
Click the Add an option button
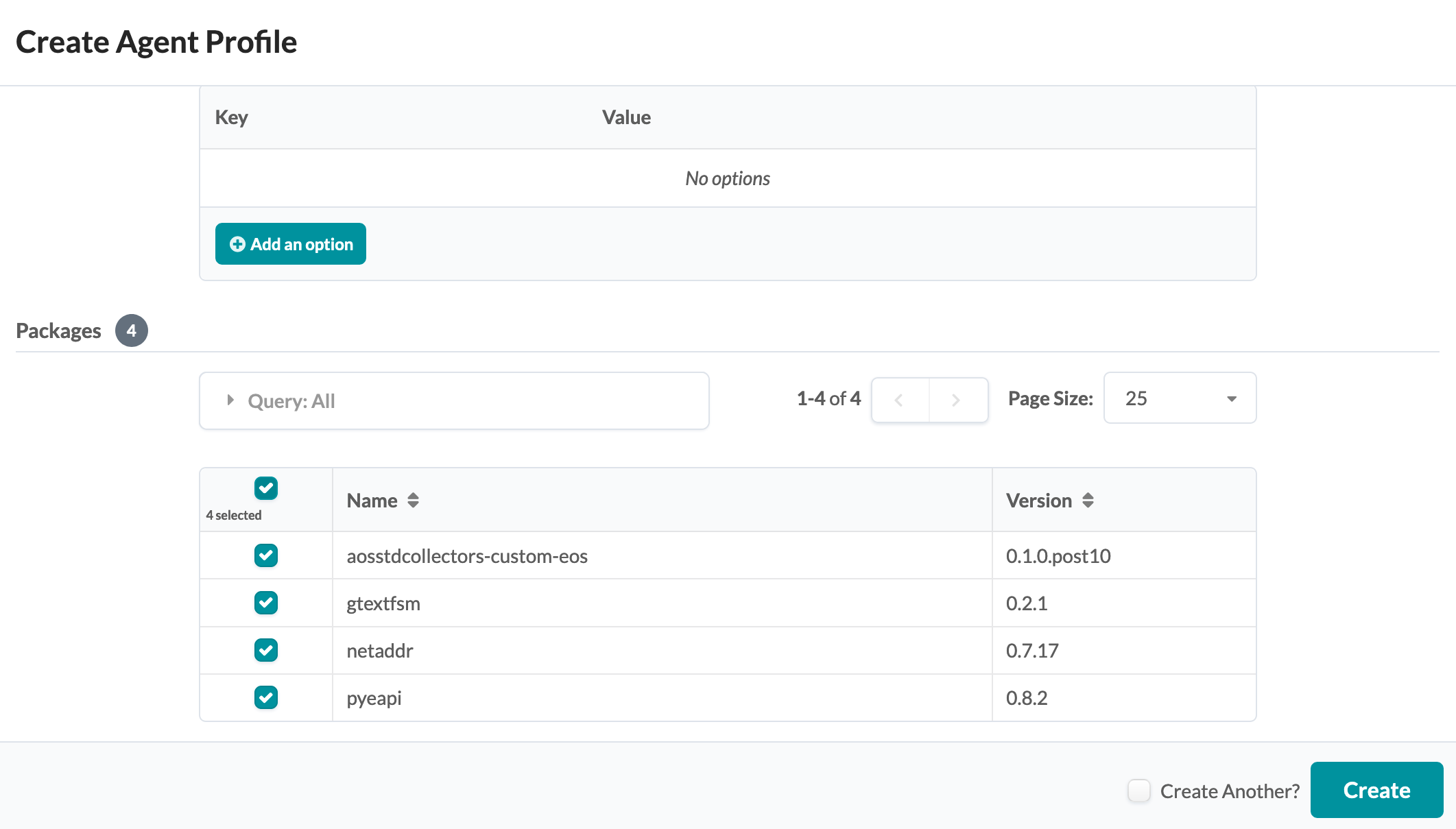[290, 244]
